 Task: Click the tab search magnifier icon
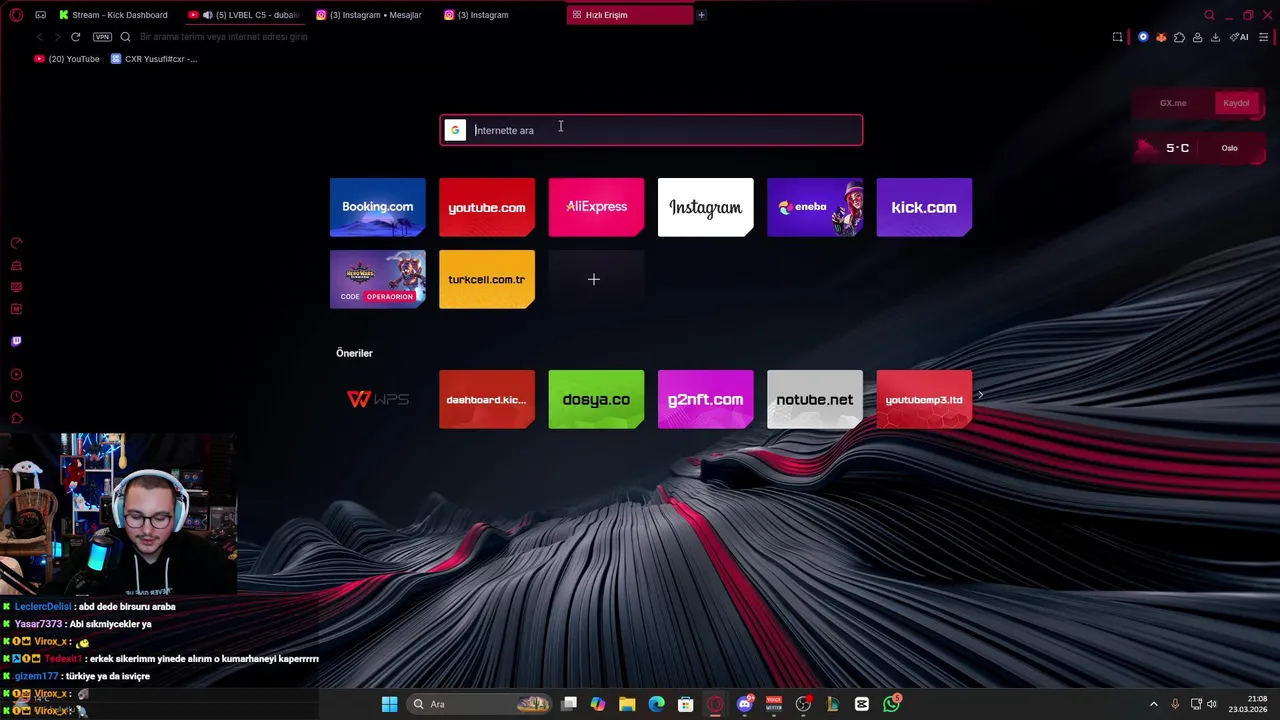(1209, 15)
